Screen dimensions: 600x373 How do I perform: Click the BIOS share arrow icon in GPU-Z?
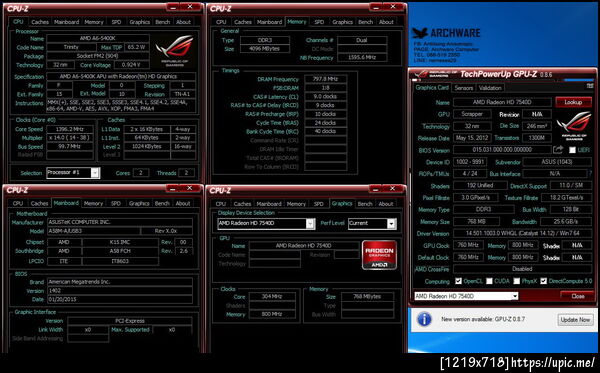click(558, 150)
